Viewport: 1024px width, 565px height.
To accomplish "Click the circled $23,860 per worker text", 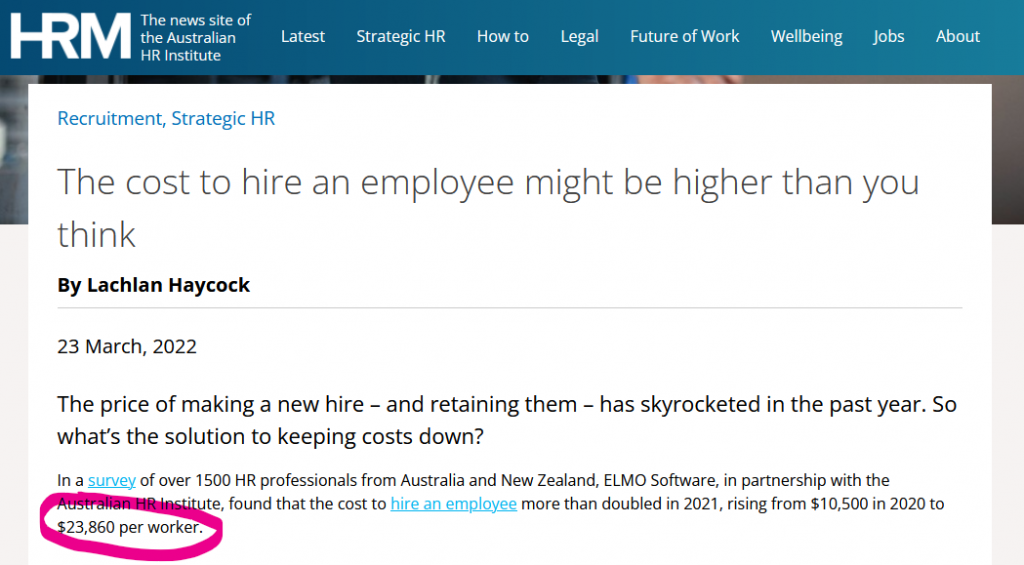I will pos(130,527).
